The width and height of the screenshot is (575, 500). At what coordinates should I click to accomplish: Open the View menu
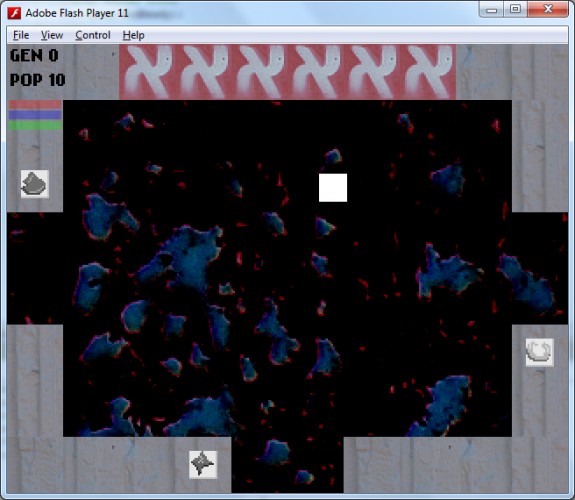point(52,35)
